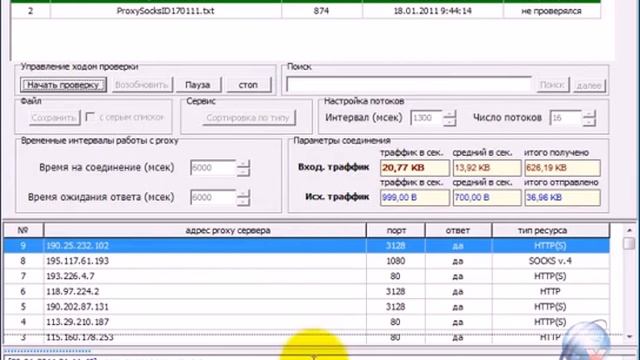
Task: Select the ProxySocksID170111.txt file row
Action: pyautogui.click(x=306, y=11)
